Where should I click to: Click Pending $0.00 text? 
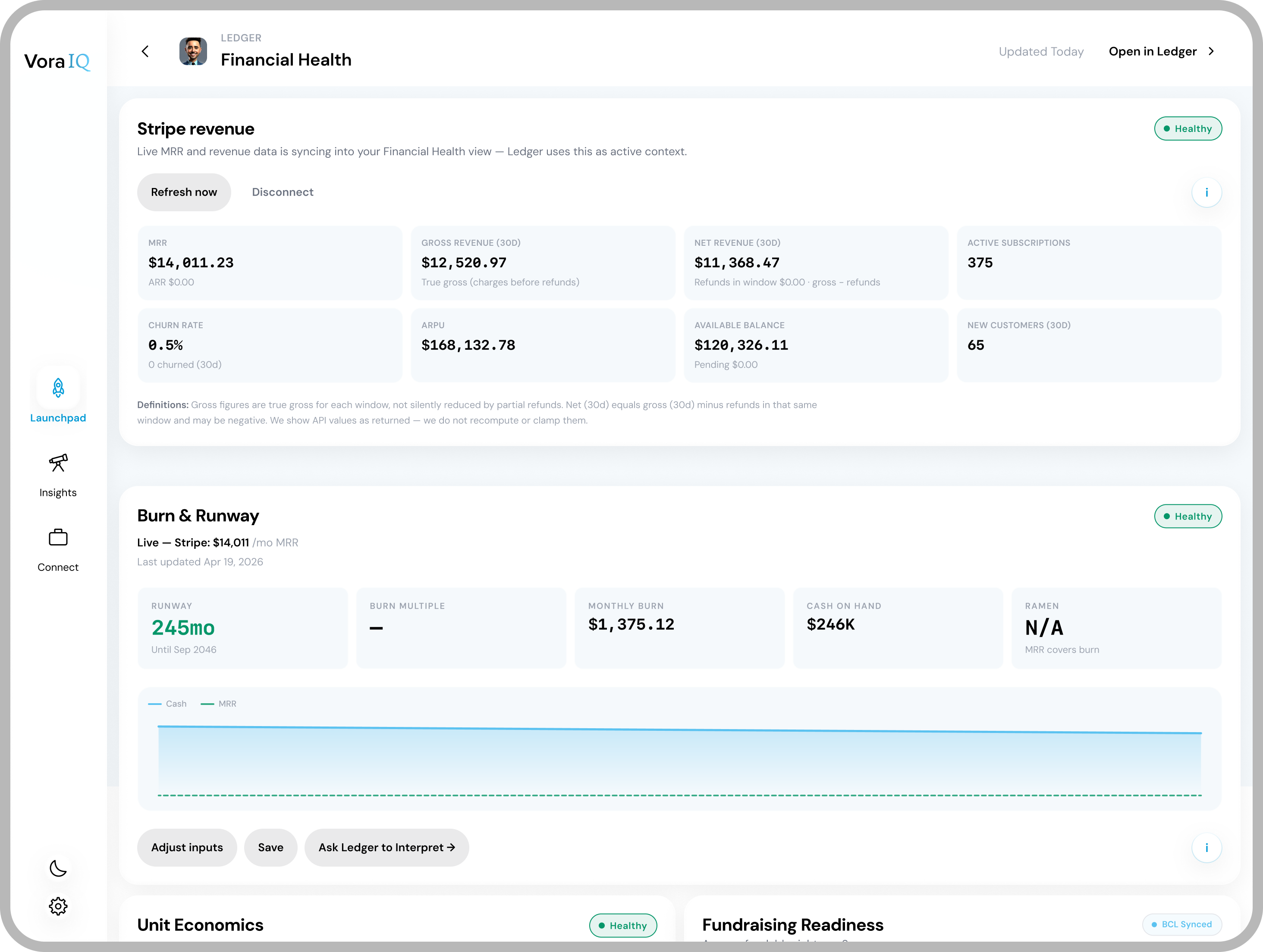click(726, 365)
